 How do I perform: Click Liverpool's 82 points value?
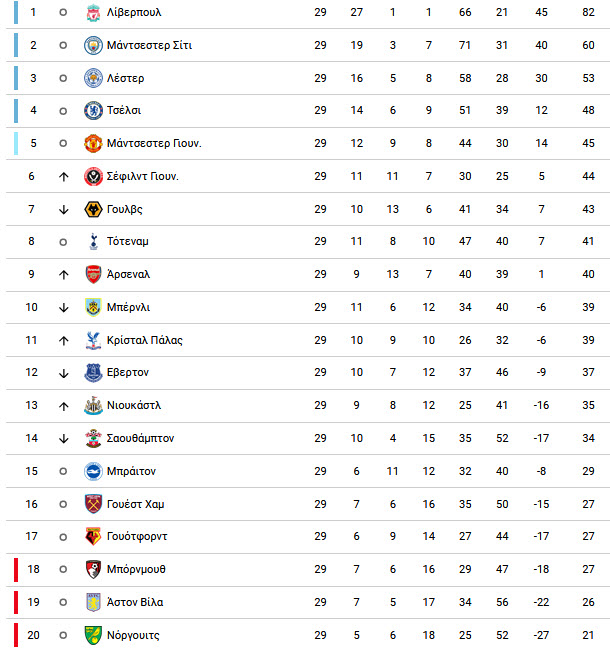click(x=588, y=13)
